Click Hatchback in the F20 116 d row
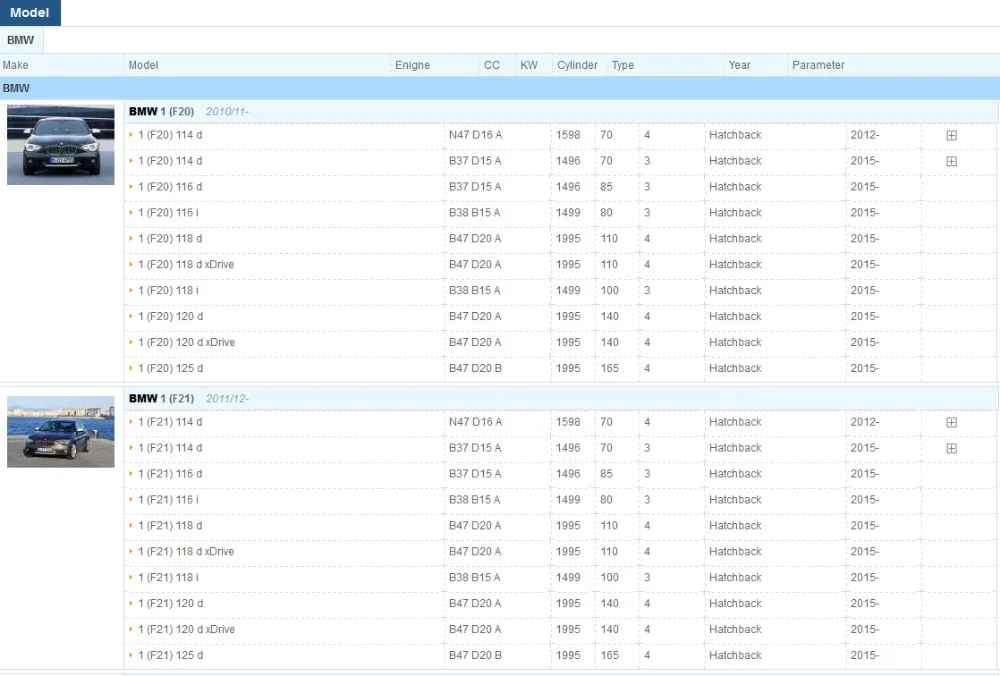 click(x=735, y=187)
